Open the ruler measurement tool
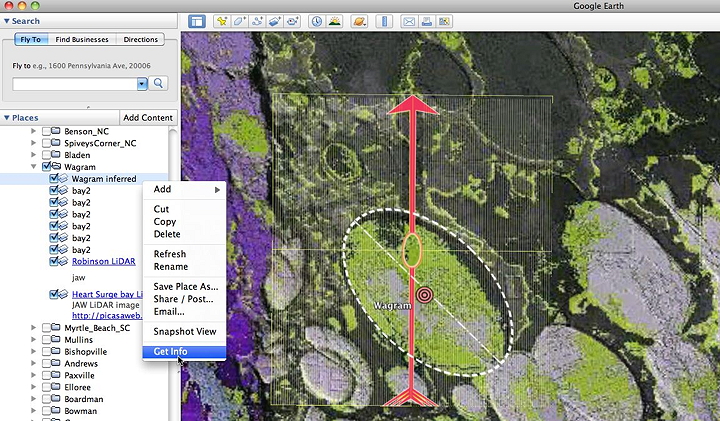 pos(384,20)
